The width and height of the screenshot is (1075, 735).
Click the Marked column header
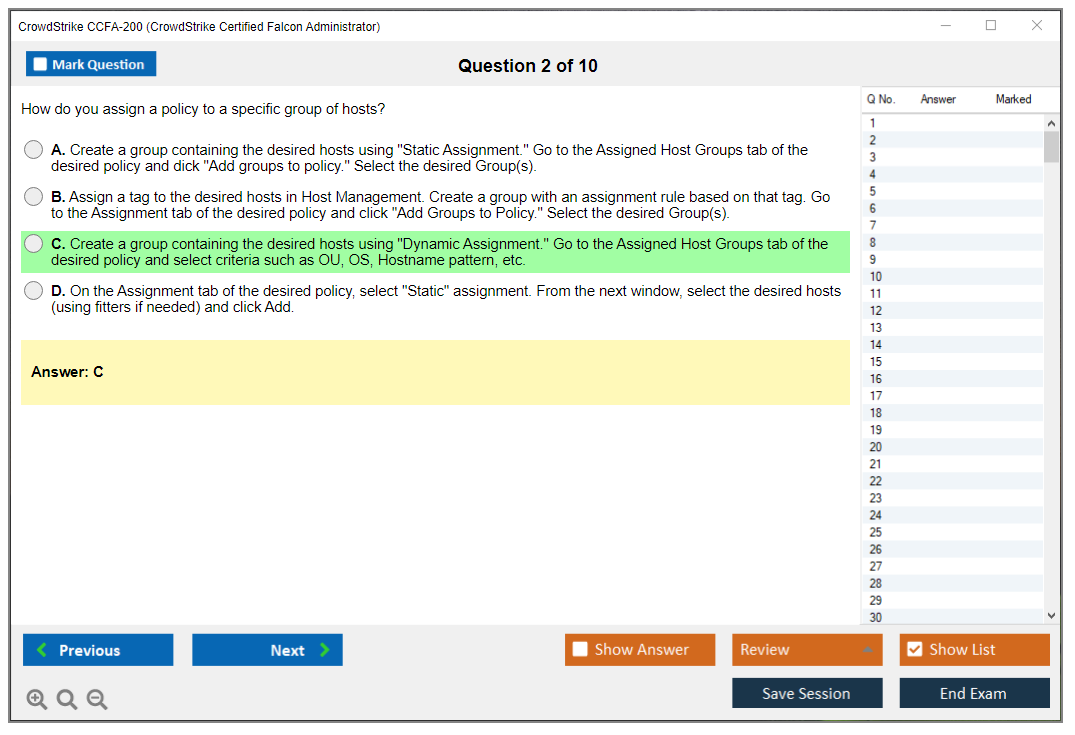click(x=1013, y=99)
